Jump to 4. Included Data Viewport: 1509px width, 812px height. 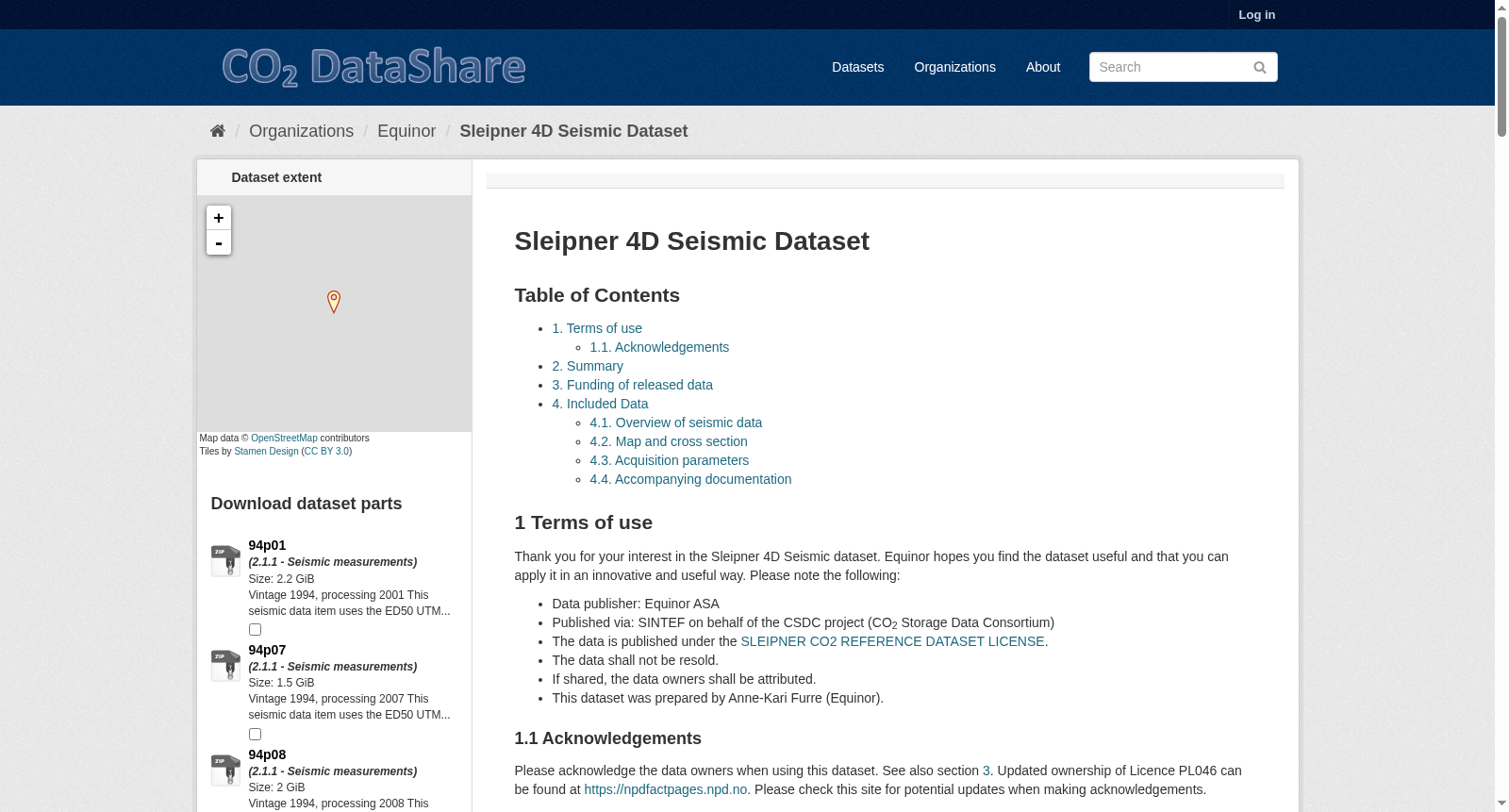click(600, 404)
